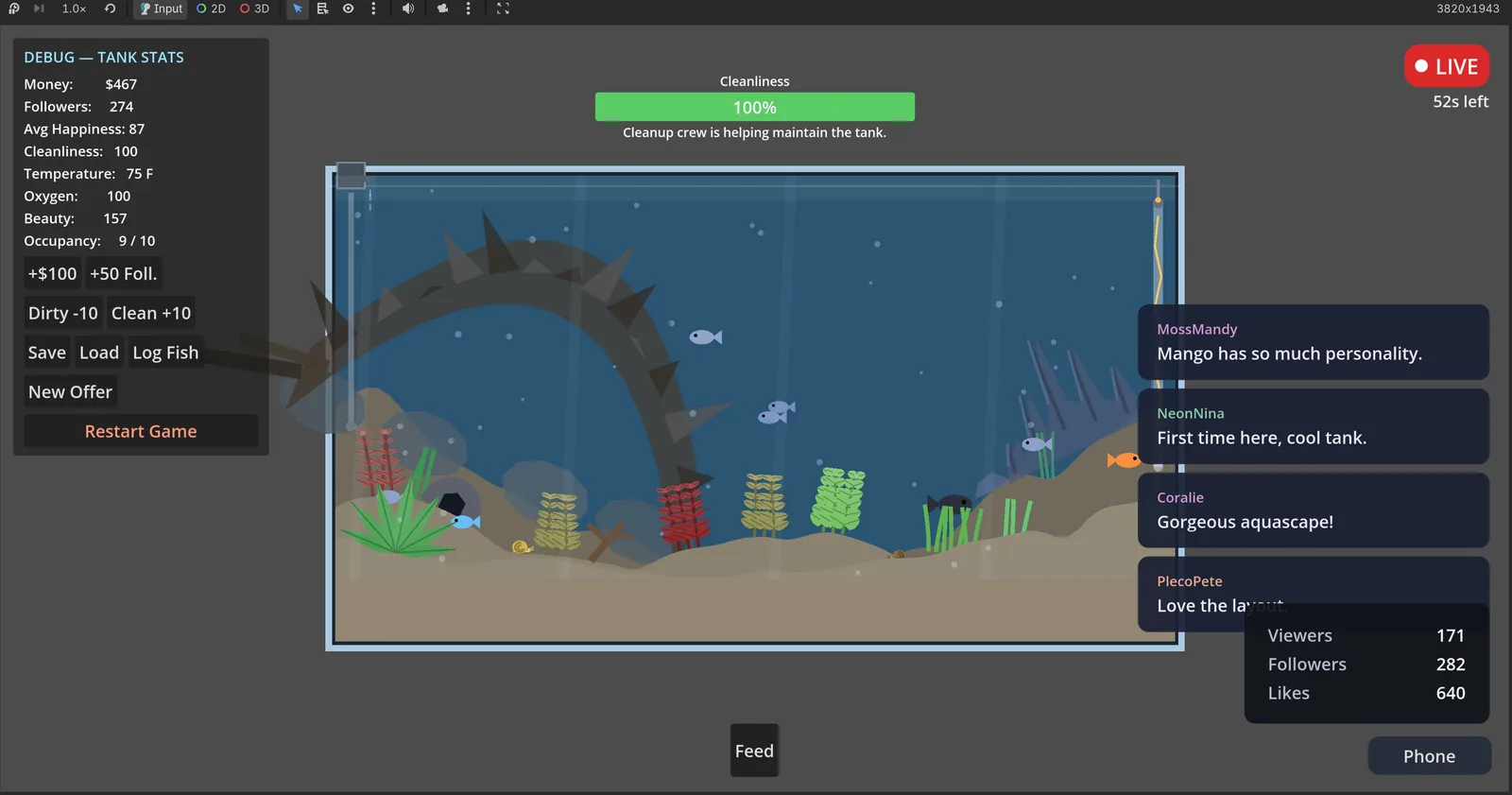Toggle fullscreen with expand corners icon

[x=503, y=9]
